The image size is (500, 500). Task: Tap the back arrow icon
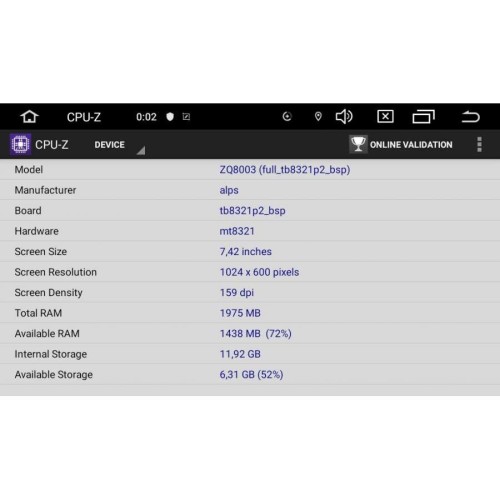[470, 117]
